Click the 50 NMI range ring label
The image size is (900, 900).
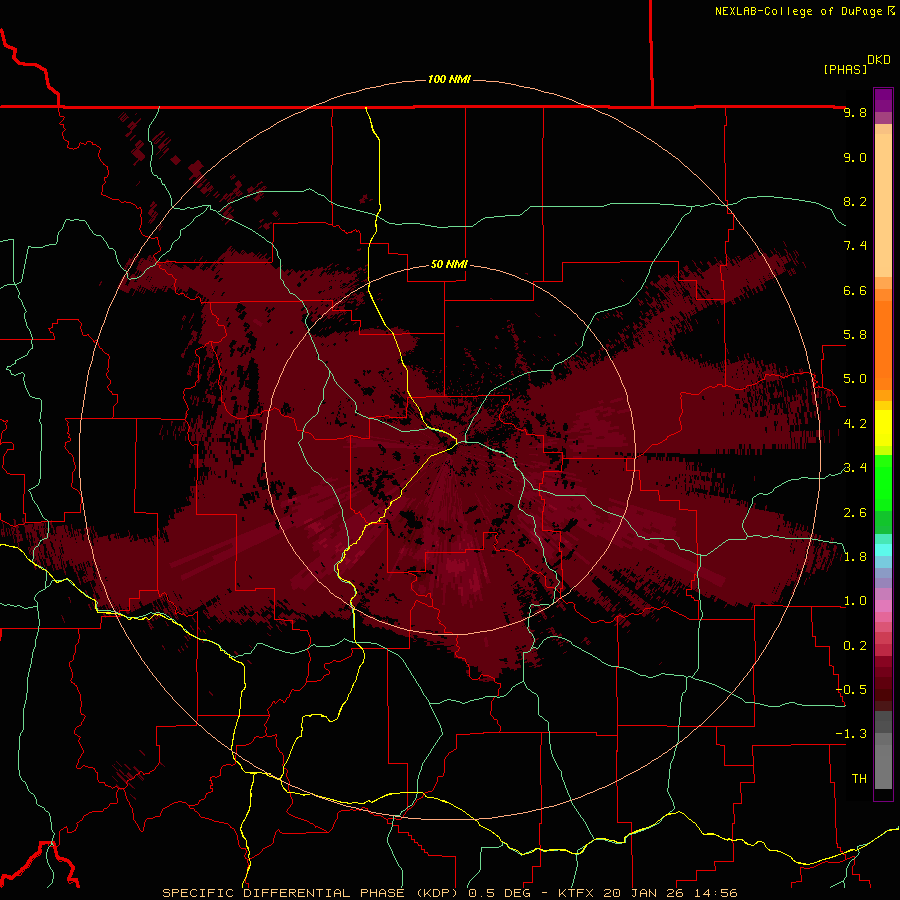pyautogui.click(x=449, y=264)
